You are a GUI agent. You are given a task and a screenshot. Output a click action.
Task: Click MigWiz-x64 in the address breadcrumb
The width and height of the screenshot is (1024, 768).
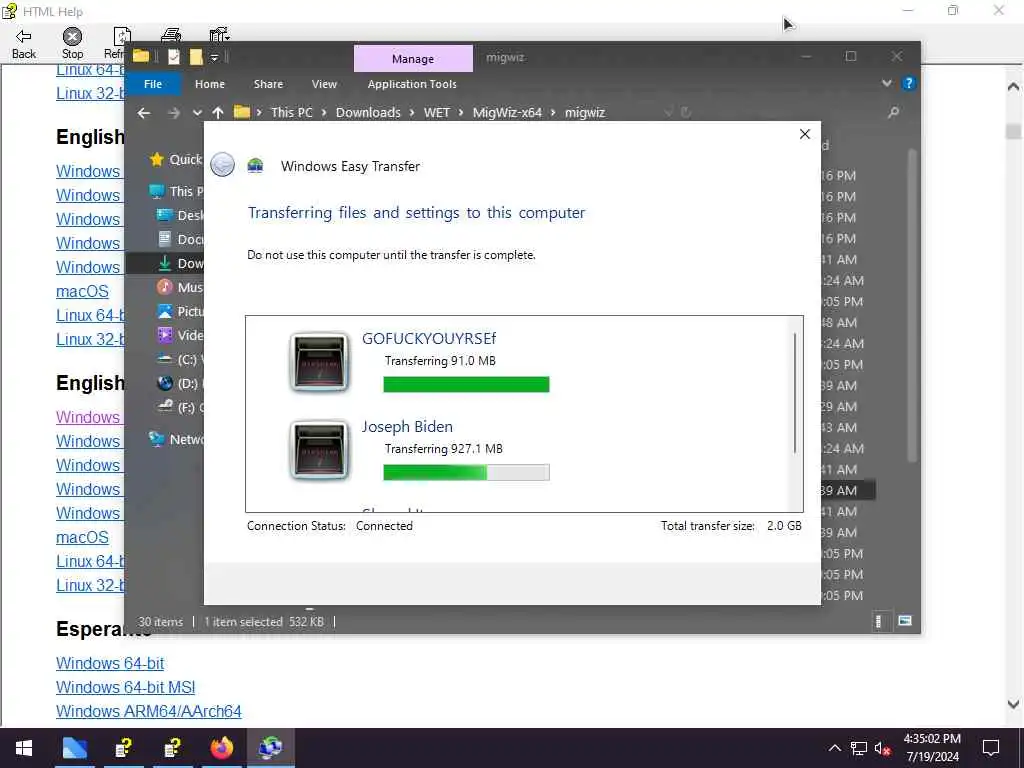[x=507, y=112]
